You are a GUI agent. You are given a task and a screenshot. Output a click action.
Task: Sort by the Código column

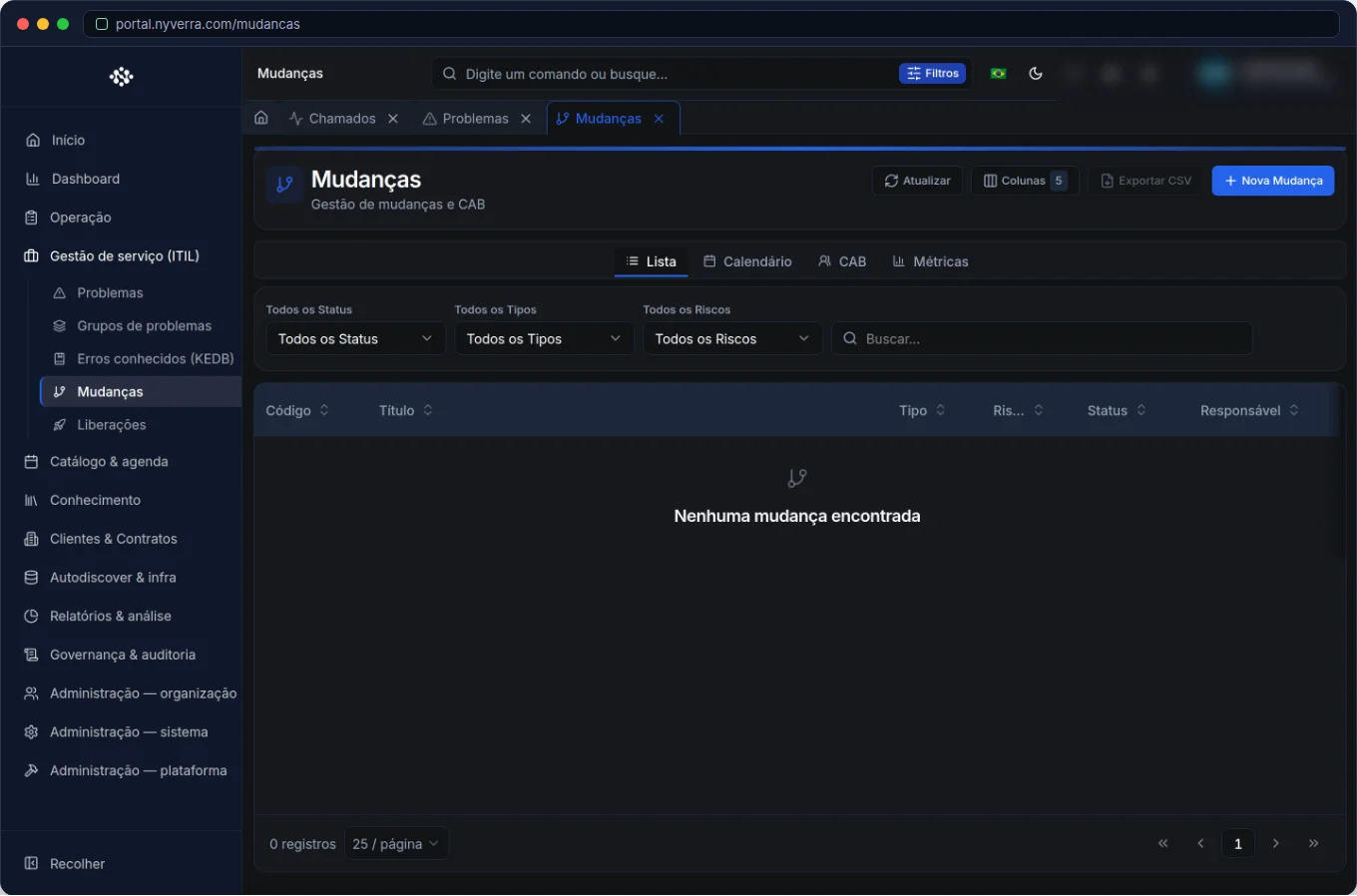[x=297, y=410]
